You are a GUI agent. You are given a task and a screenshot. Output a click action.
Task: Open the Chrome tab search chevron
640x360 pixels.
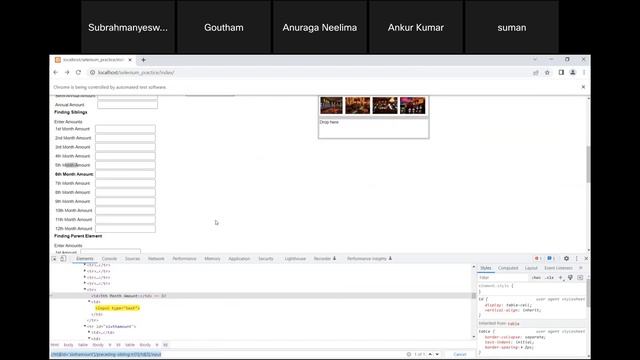click(535, 60)
